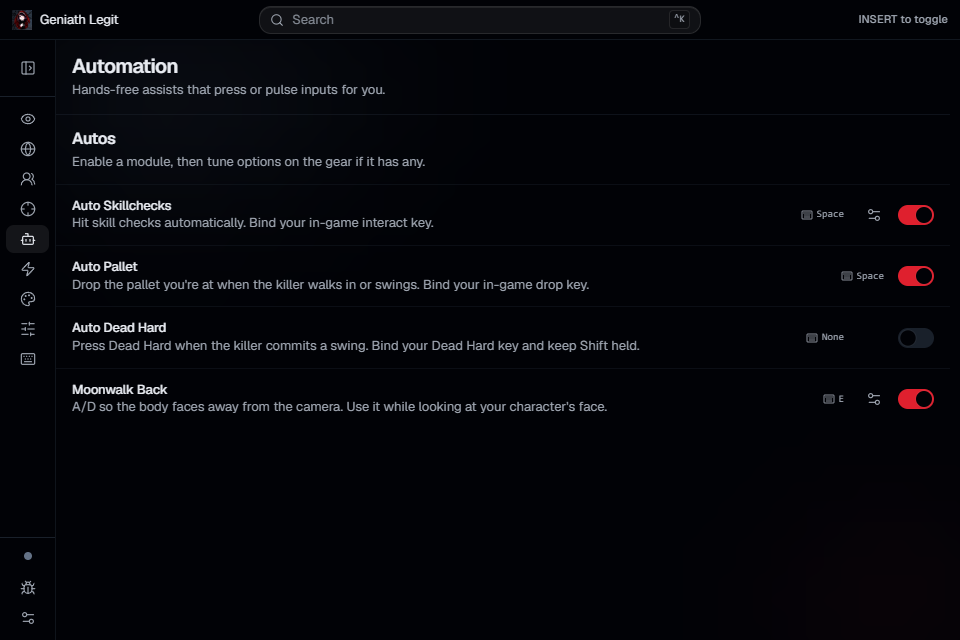Collapse the sidebar panel icon
Screen dimensions: 960x640
point(28,68)
